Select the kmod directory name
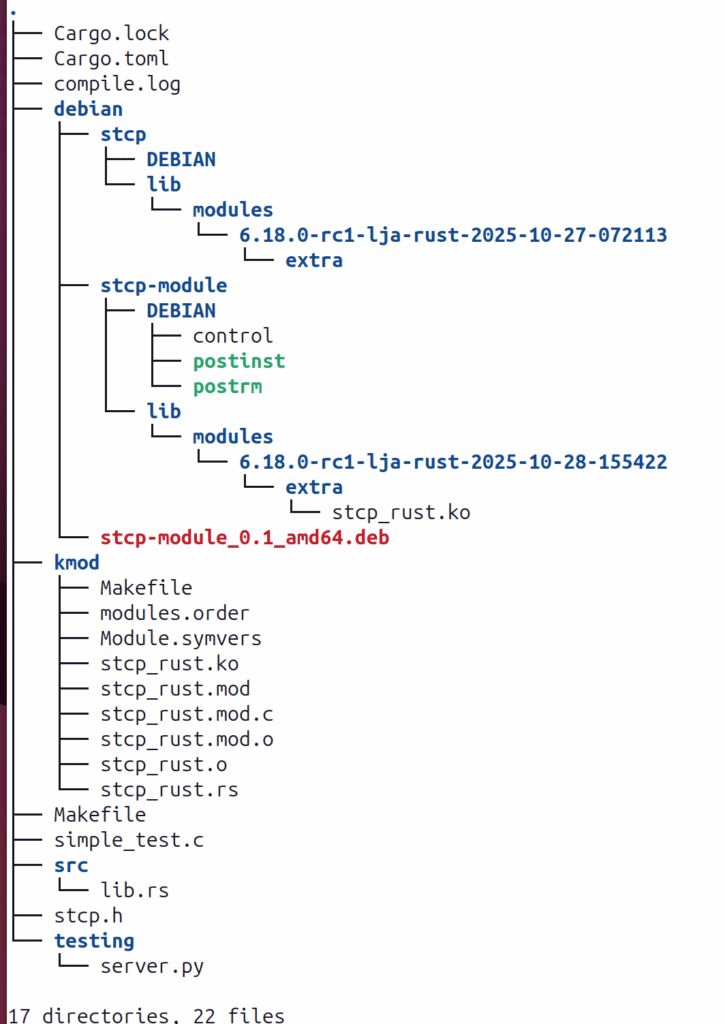 click(76, 563)
